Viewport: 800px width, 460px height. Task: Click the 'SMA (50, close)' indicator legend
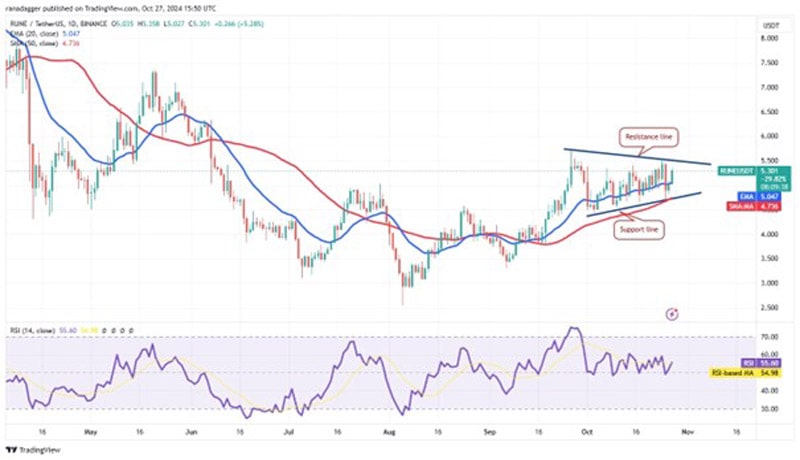click(34, 43)
